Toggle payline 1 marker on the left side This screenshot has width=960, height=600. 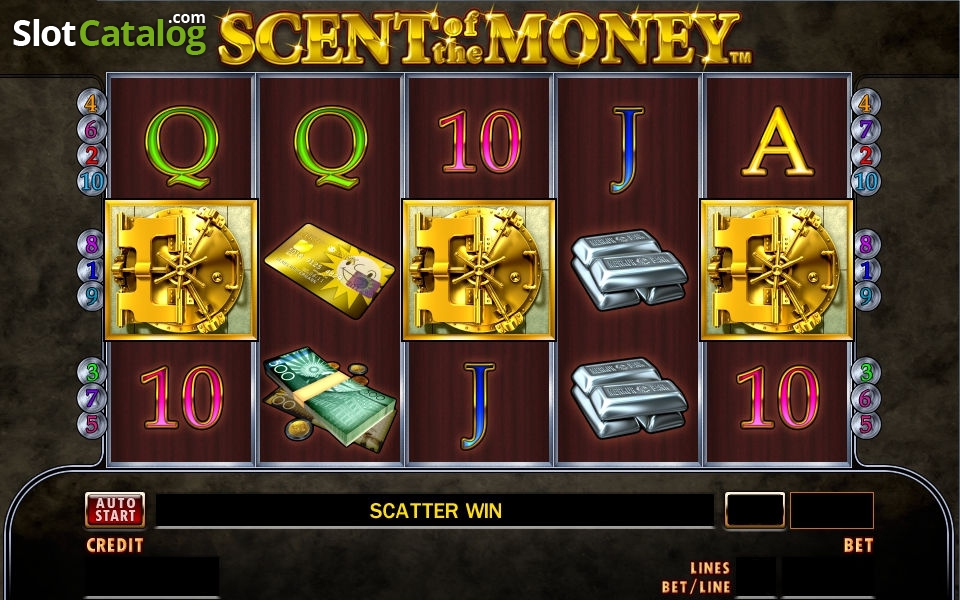click(91, 270)
